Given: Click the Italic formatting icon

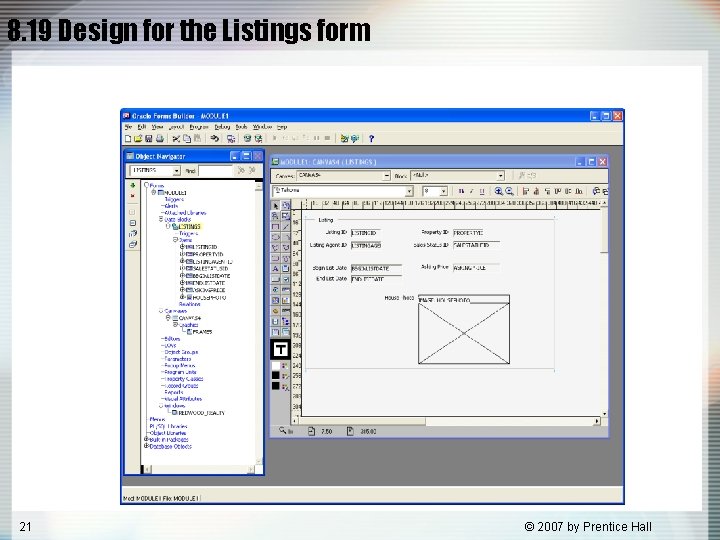Looking at the screenshot, I should coord(471,191).
